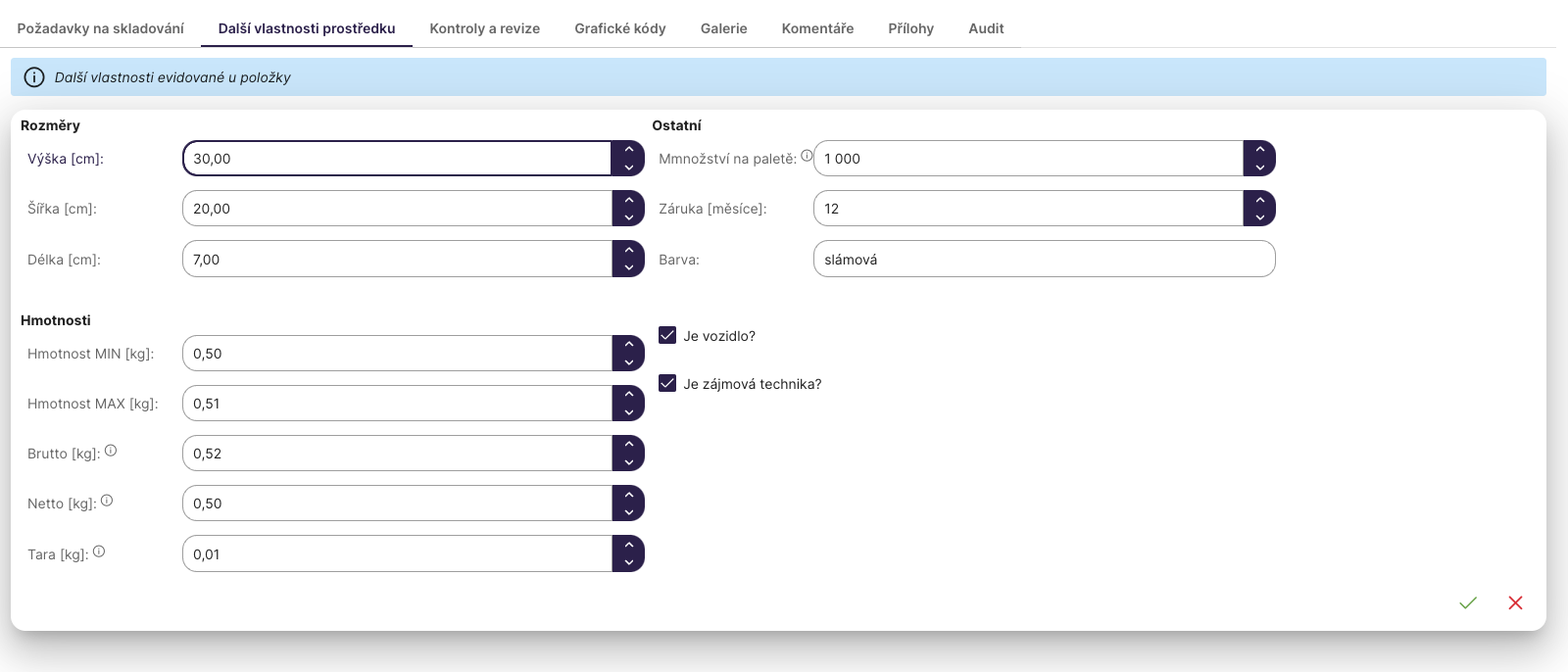Toggle the Je zájmová technika? checkbox
Image resolution: width=1568 pixels, height=672 pixels.
[x=667, y=383]
